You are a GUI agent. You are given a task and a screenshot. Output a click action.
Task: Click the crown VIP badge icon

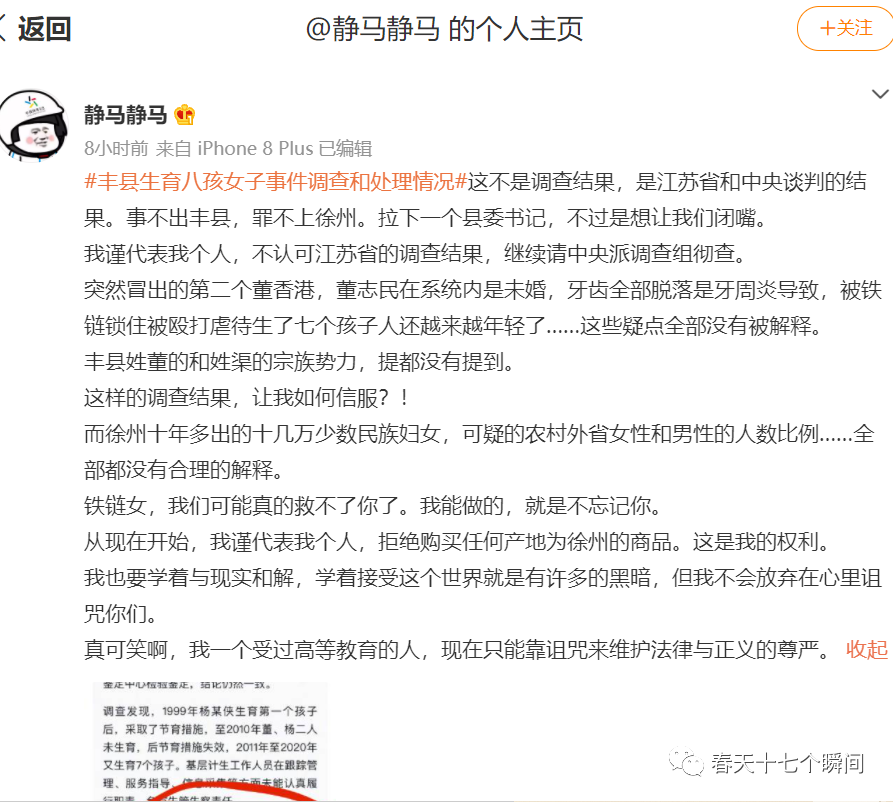[185, 115]
